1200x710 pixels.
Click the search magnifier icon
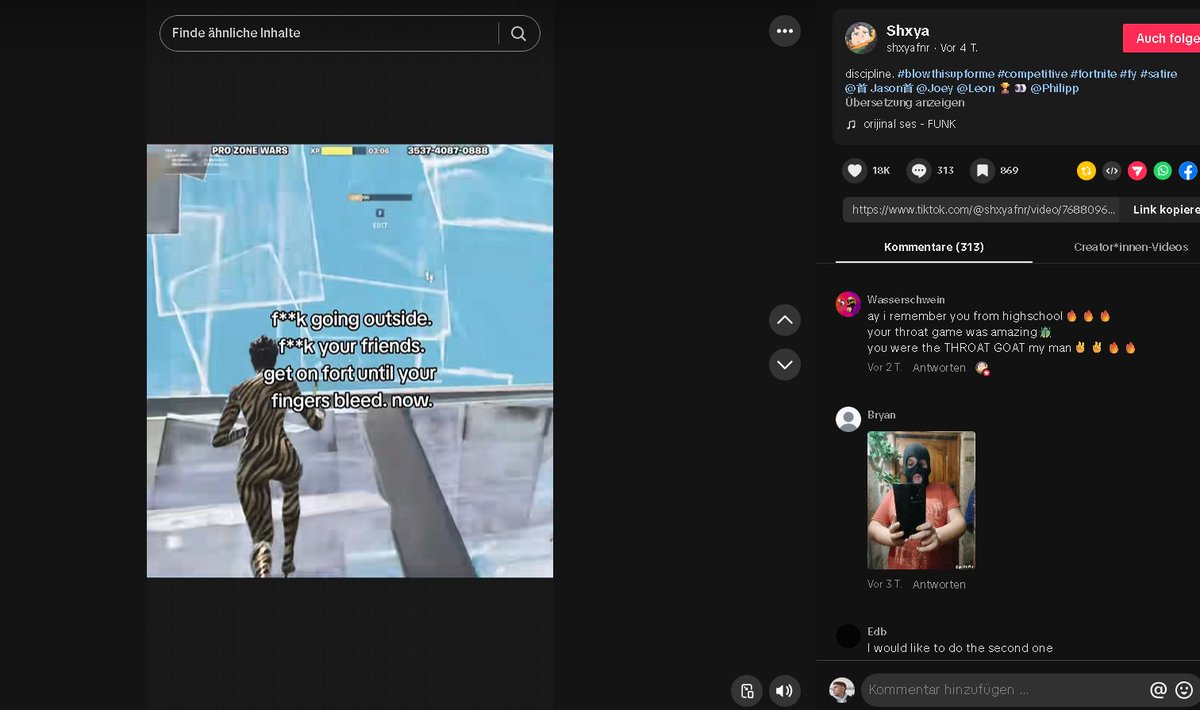pyautogui.click(x=518, y=33)
